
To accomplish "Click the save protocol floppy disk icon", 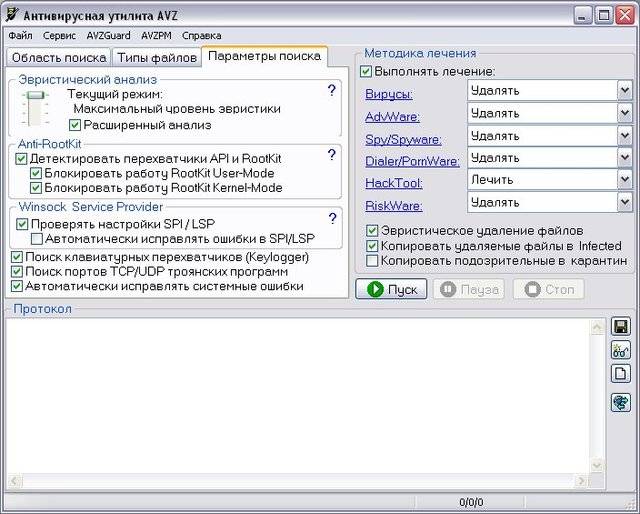I will 620,327.
